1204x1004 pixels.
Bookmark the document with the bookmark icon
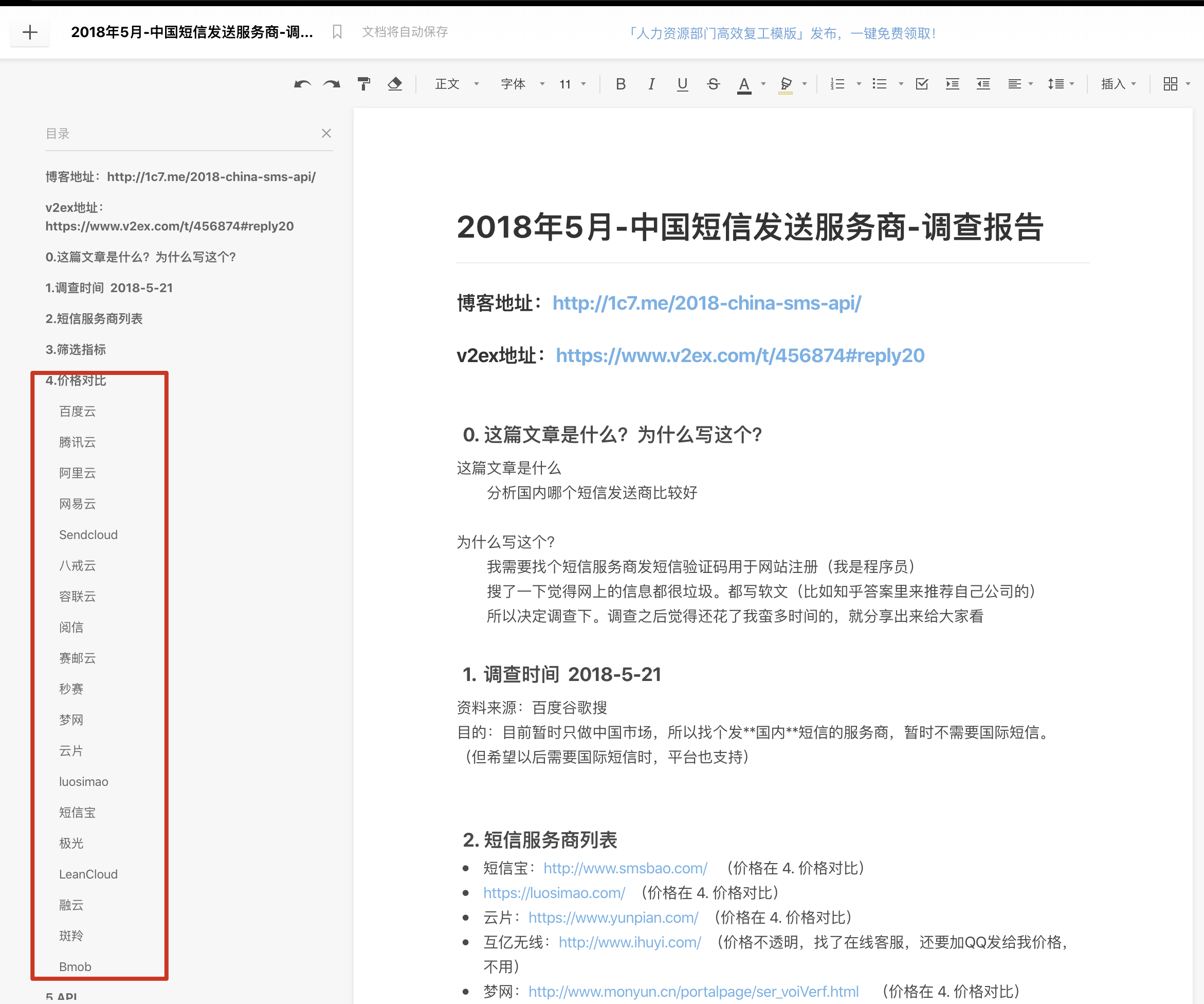click(337, 32)
